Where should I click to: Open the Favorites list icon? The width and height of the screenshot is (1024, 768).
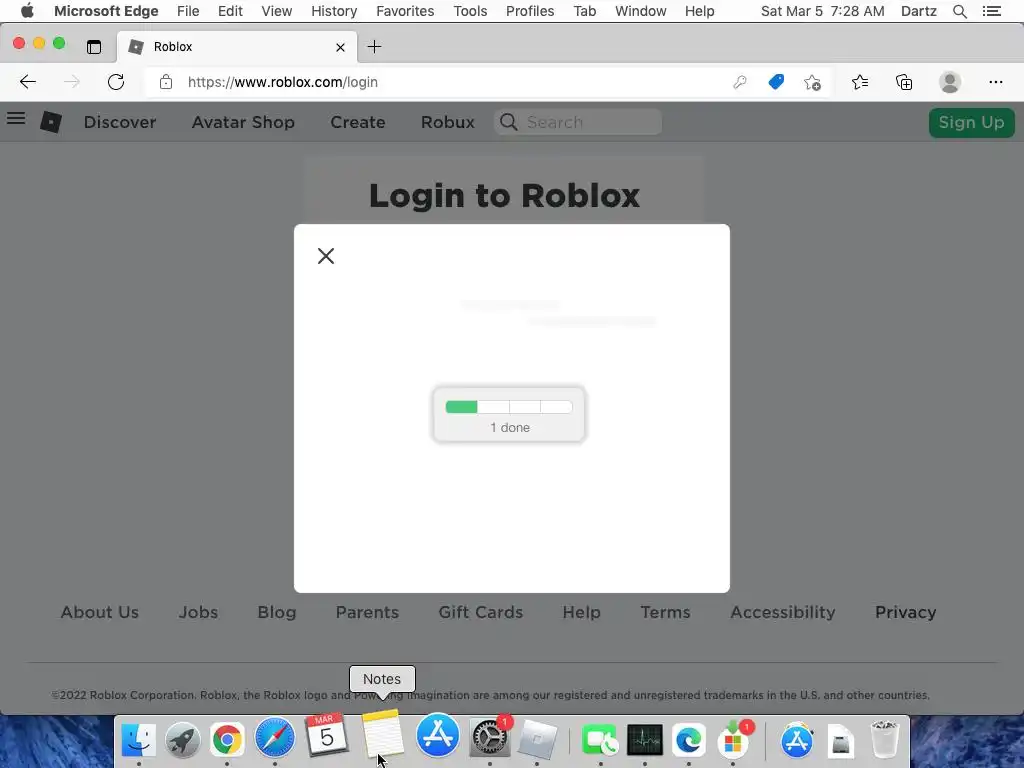860,82
